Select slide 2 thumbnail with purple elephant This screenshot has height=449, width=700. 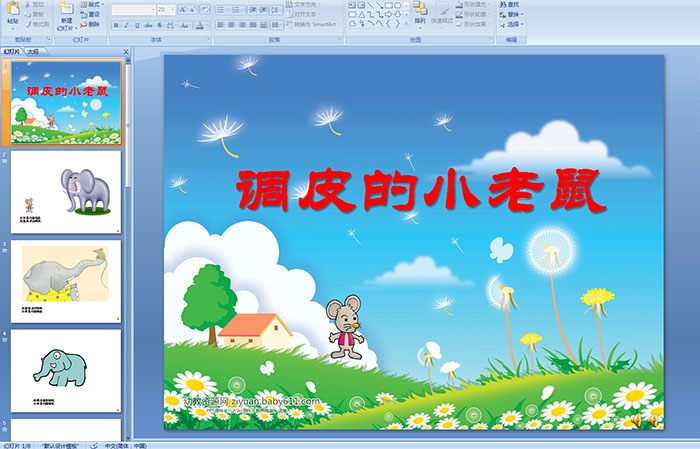(66, 192)
